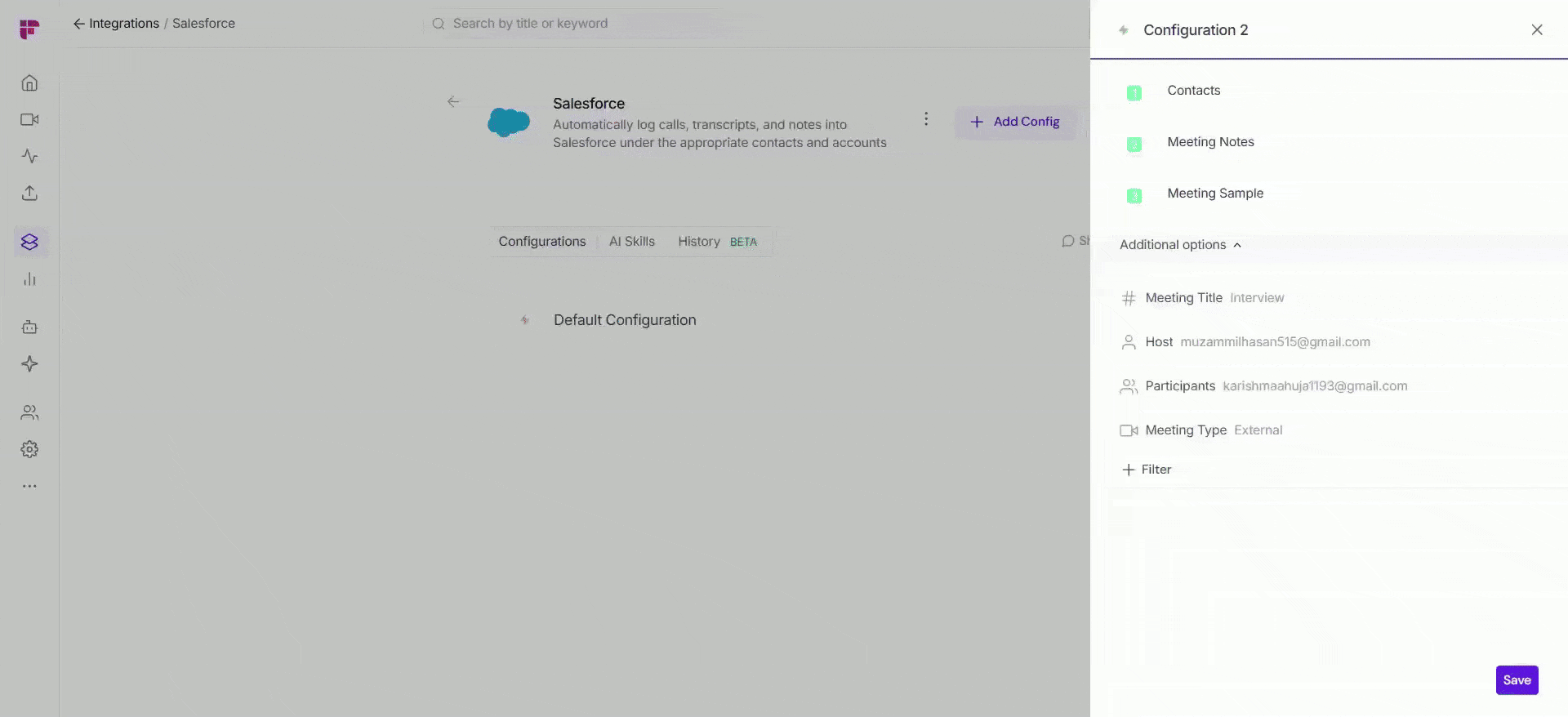Switch to the History tab
The image size is (1568, 717).
click(699, 242)
